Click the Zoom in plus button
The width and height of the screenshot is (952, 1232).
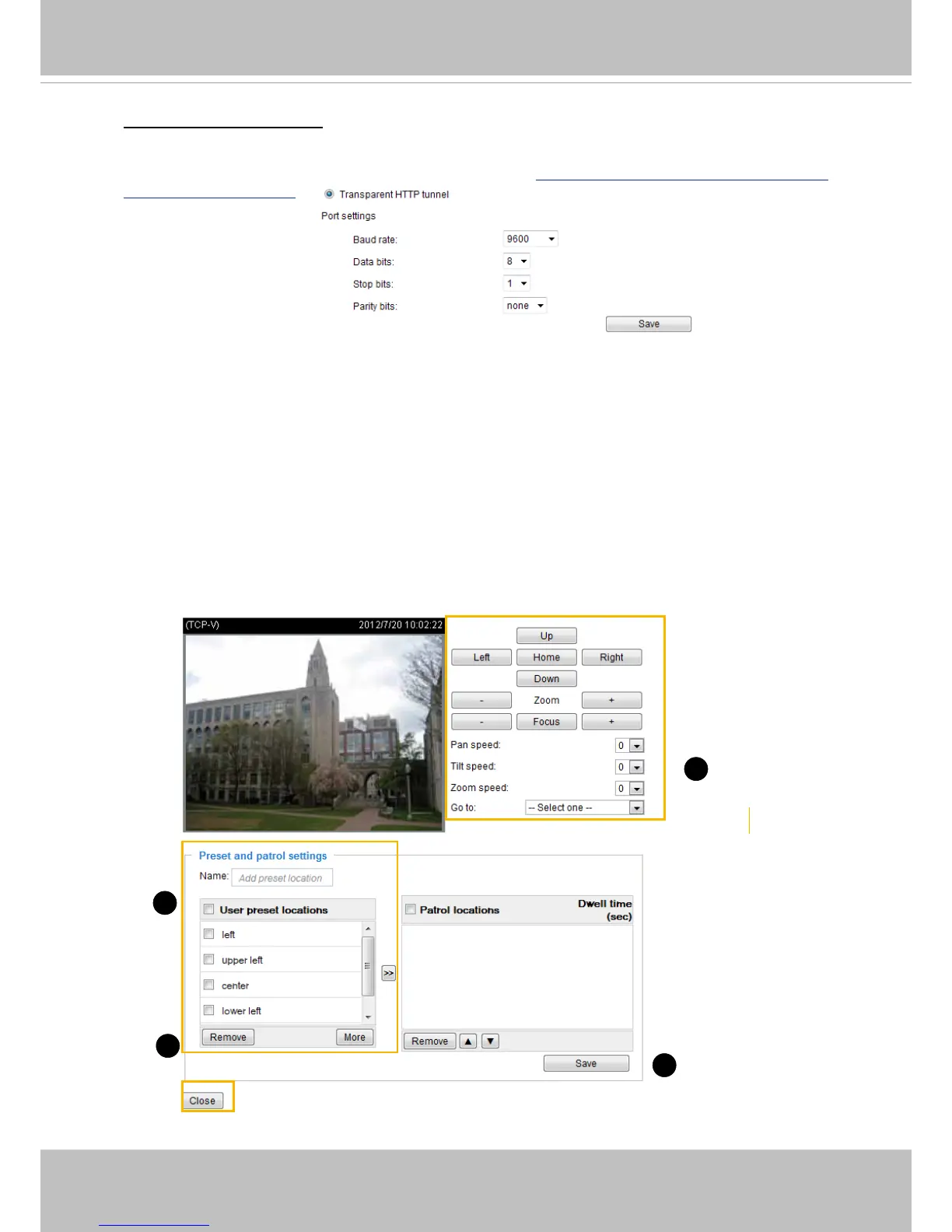(x=612, y=700)
